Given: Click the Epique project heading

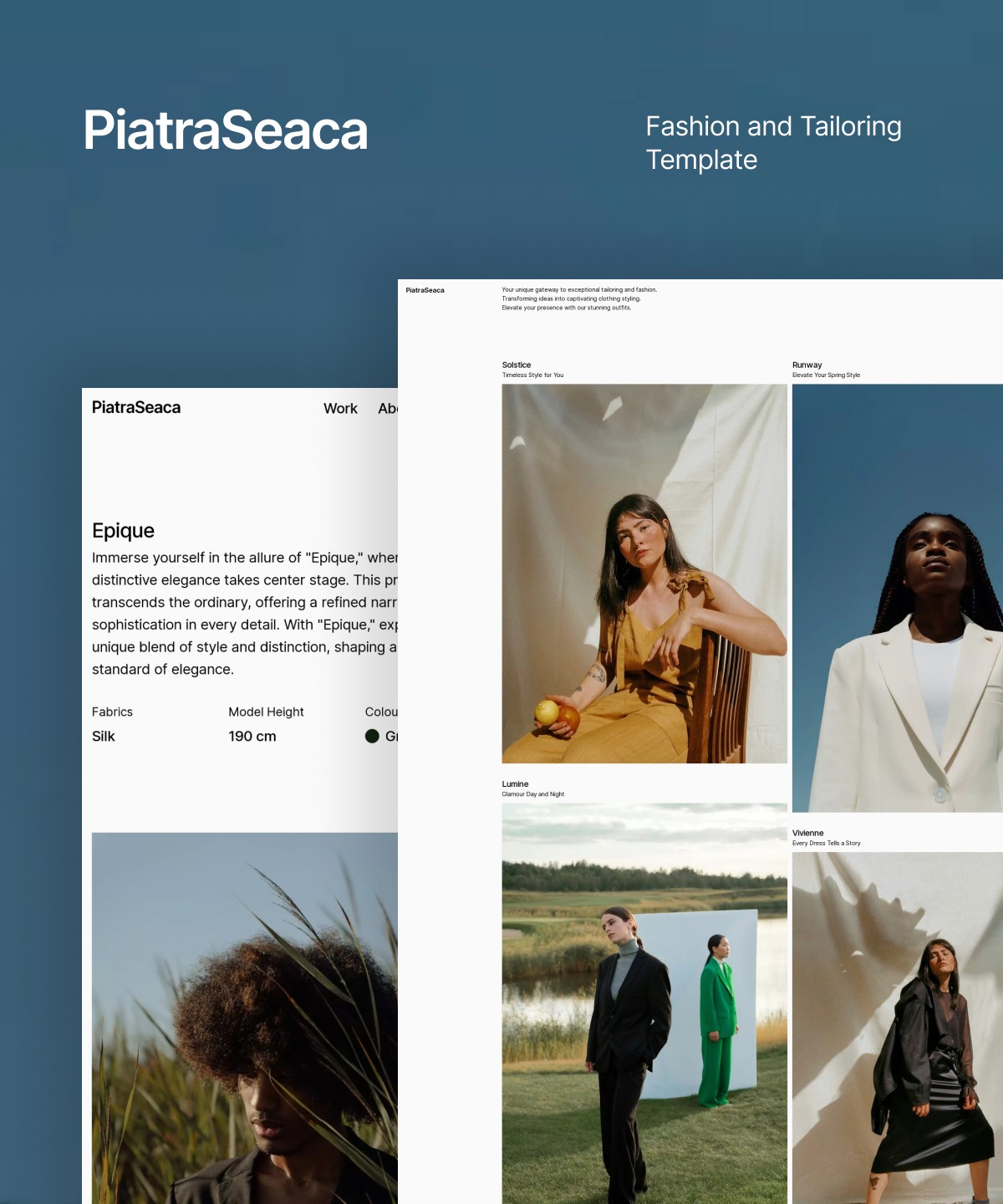Looking at the screenshot, I should coord(123,530).
